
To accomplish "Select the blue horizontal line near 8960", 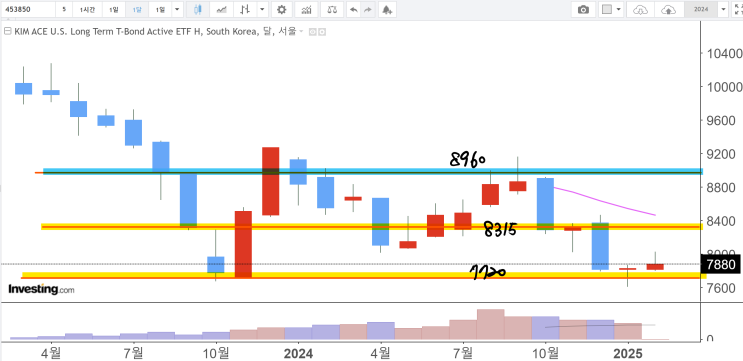I will click(372, 171).
